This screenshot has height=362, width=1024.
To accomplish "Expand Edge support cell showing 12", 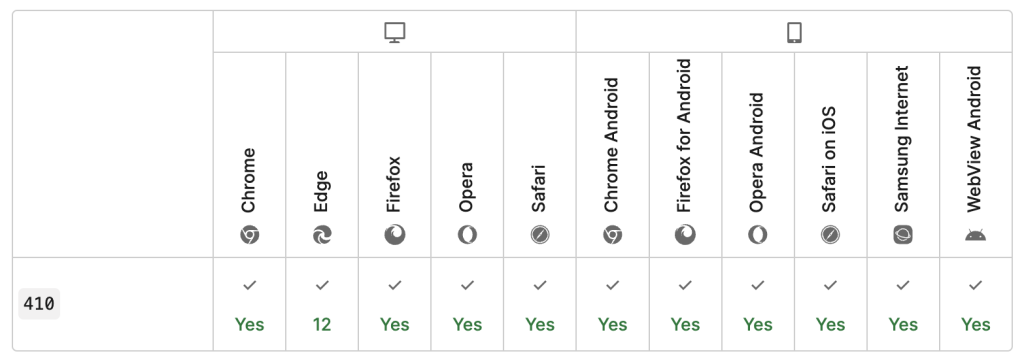I will pos(322,304).
